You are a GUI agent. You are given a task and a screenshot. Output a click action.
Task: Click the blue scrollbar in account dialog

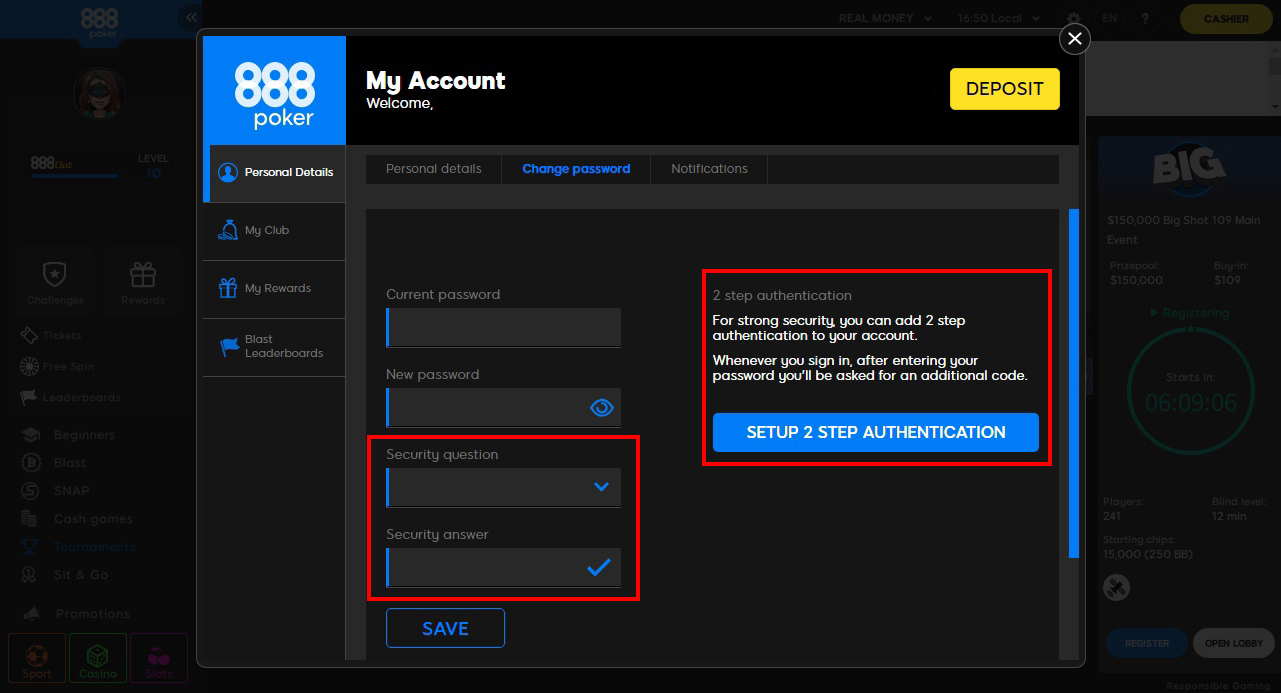pos(1074,383)
